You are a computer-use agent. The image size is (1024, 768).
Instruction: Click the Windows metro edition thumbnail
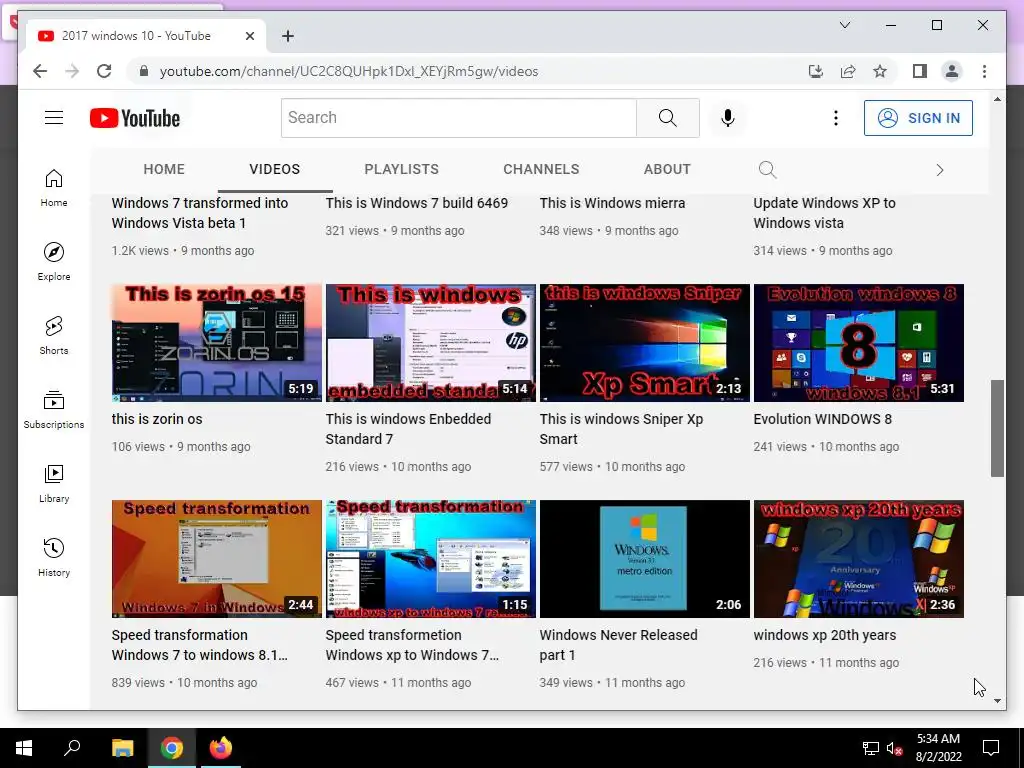point(645,559)
